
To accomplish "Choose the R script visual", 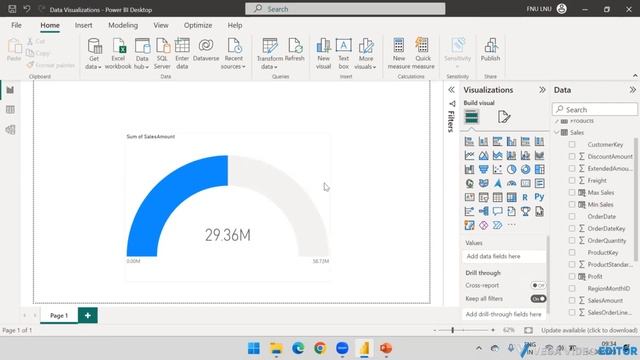I will coord(525,198).
